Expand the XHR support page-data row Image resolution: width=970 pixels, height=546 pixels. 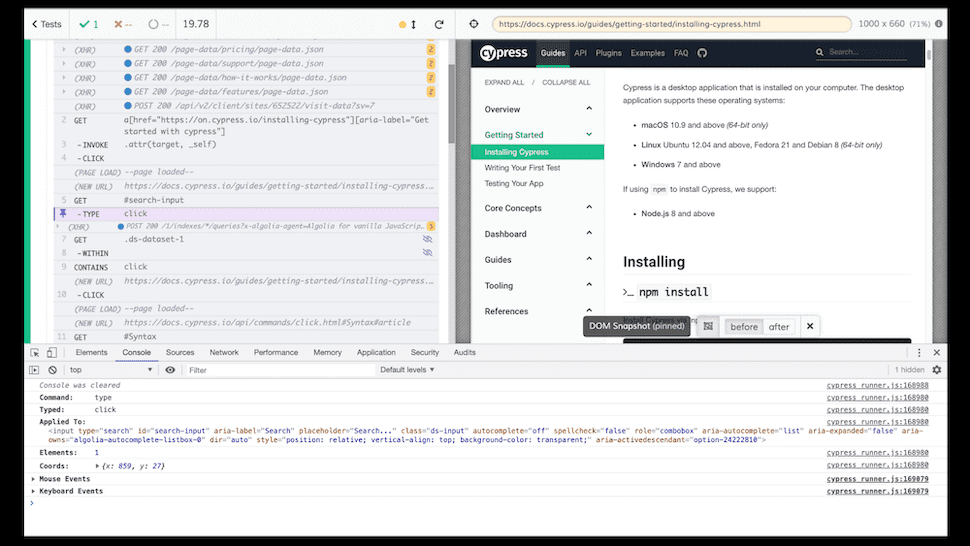pos(64,64)
